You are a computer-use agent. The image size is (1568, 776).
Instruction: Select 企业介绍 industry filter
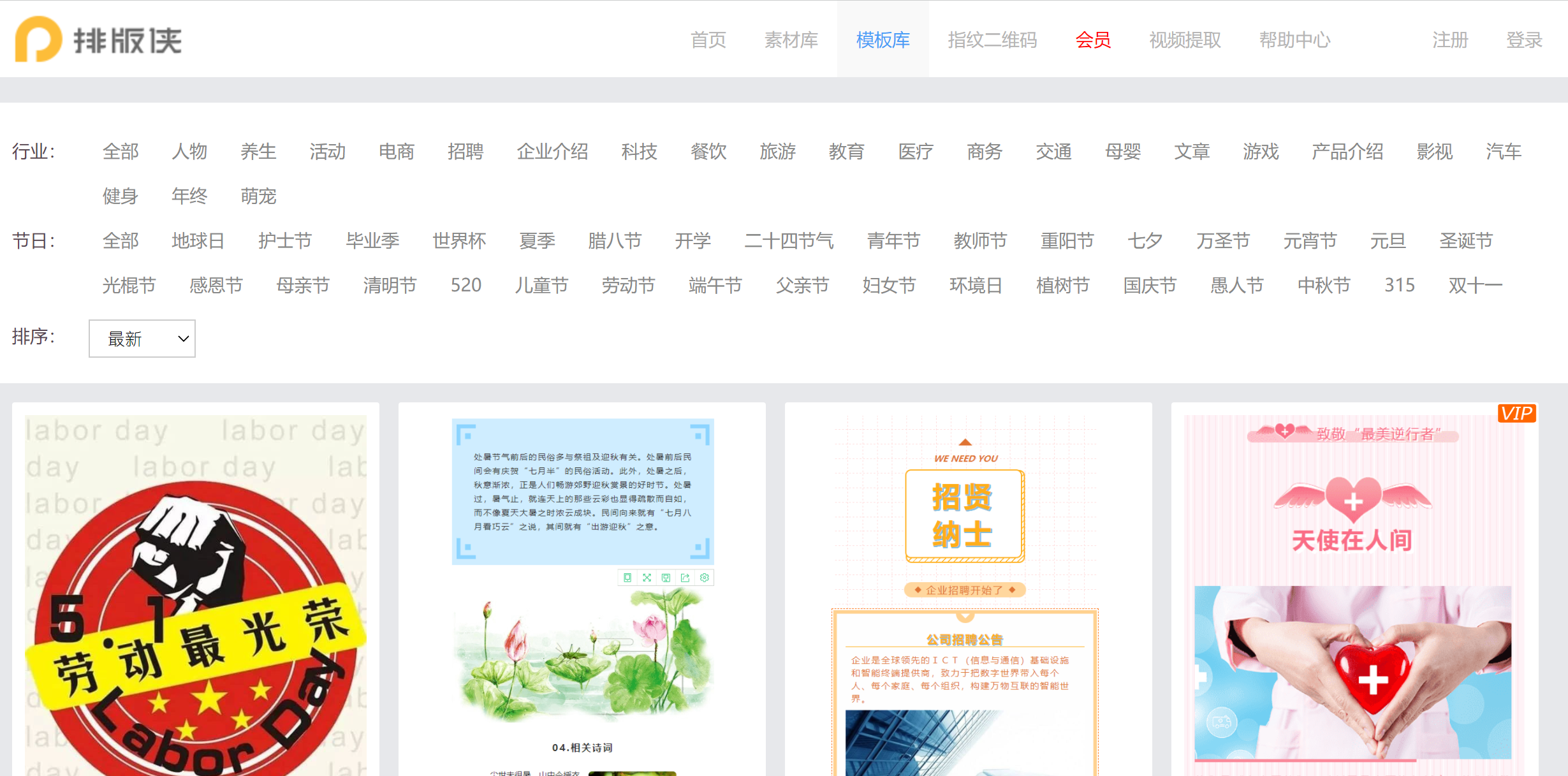click(x=552, y=151)
